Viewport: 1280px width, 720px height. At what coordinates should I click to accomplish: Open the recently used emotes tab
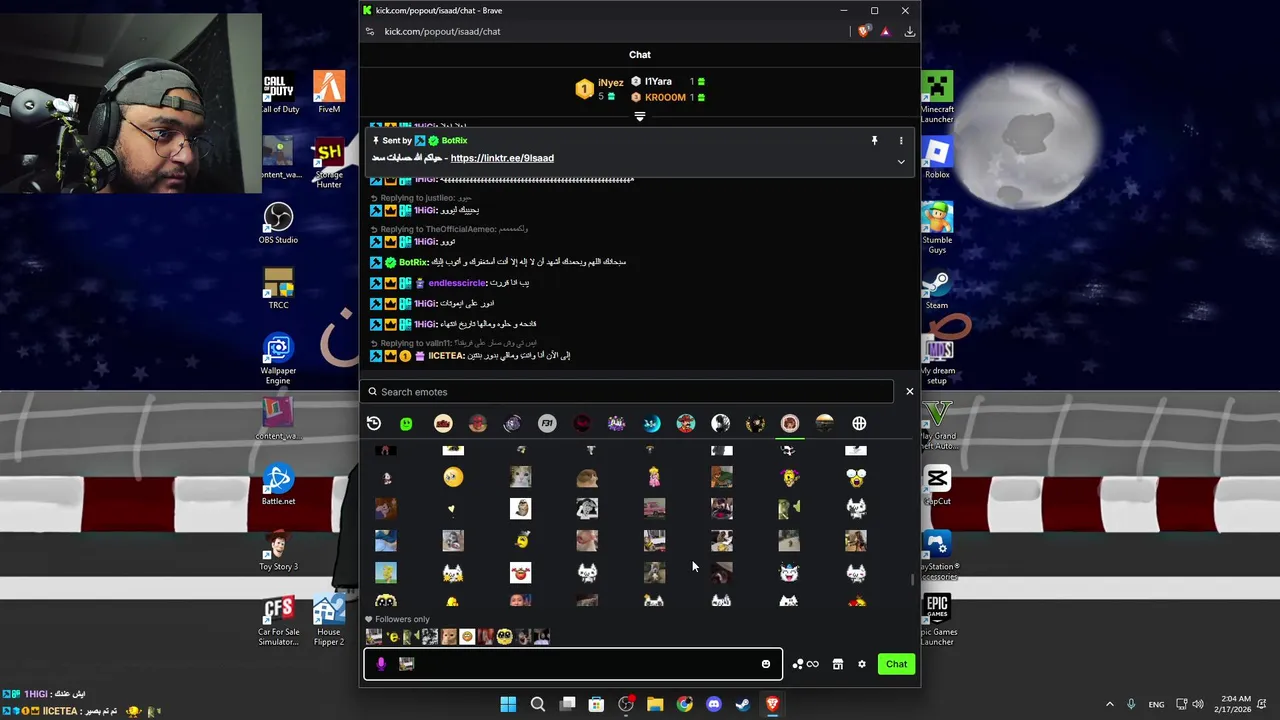point(374,424)
